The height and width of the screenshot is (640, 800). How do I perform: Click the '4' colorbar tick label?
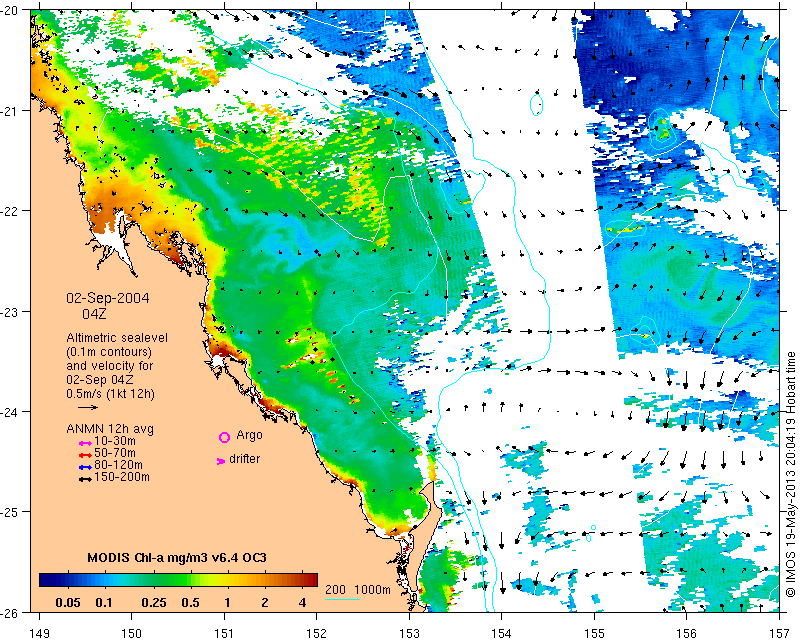[x=302, y=603]
